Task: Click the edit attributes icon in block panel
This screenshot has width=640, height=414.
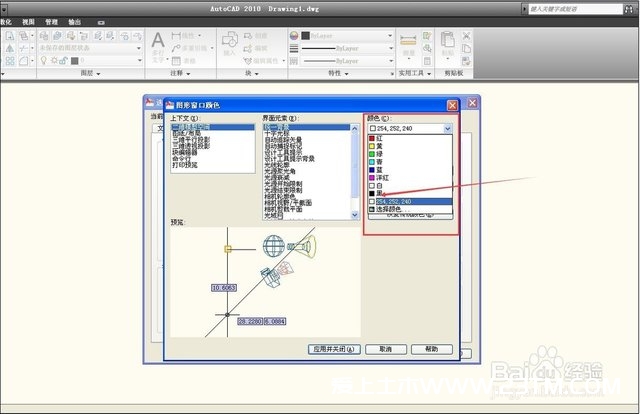Action: click(248, 61)
